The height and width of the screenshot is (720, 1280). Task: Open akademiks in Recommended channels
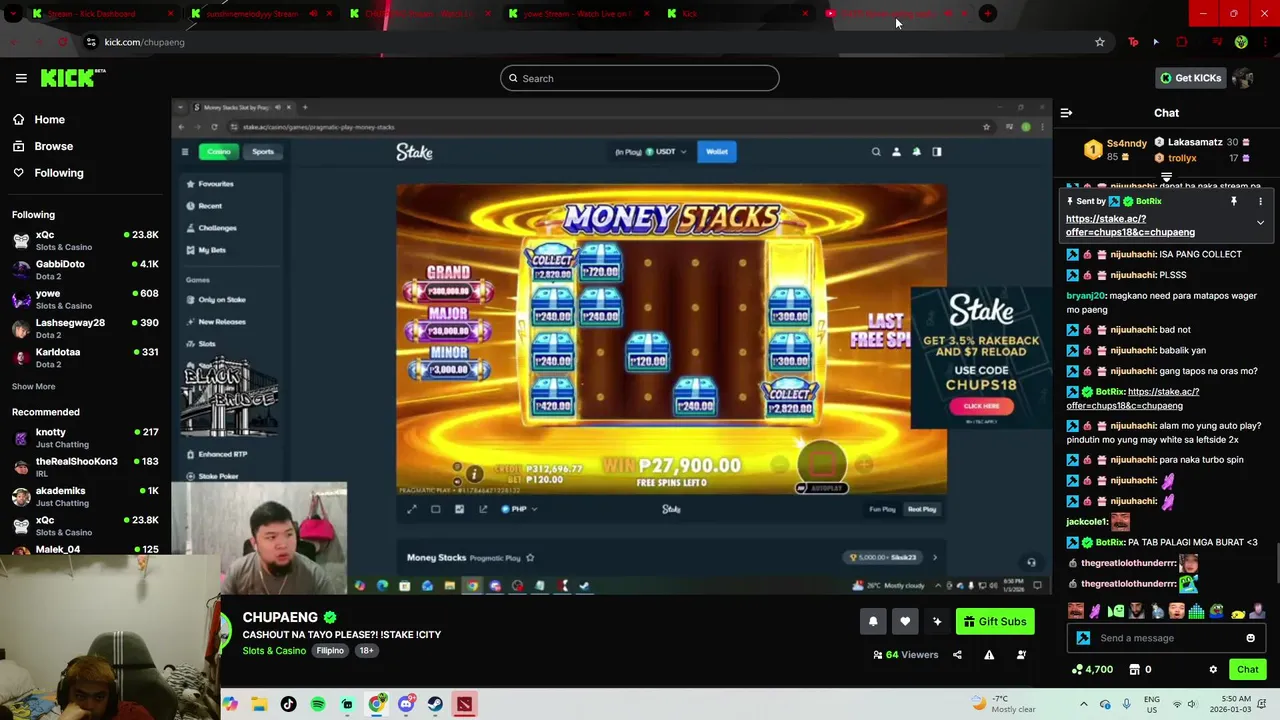tap(85, 496)
